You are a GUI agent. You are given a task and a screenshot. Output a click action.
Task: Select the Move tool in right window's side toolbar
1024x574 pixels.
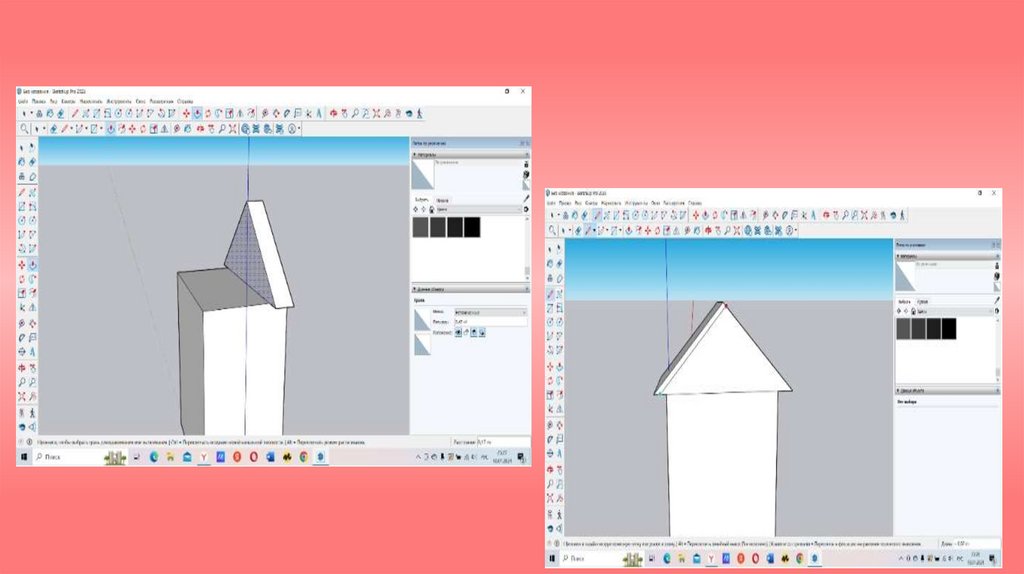pos(551,366)
